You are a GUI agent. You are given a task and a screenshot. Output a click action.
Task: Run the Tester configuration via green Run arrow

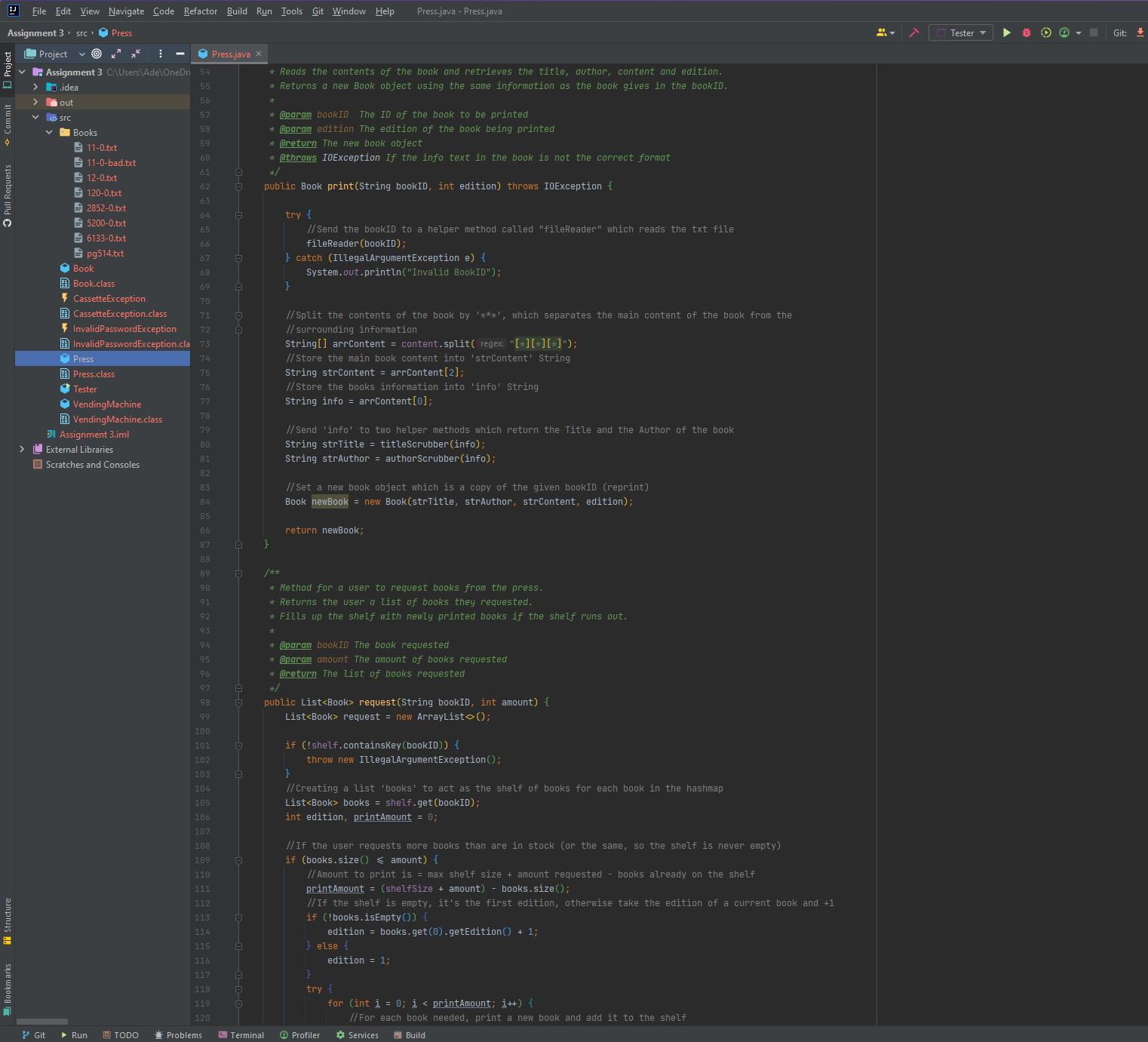[1007, 32]
